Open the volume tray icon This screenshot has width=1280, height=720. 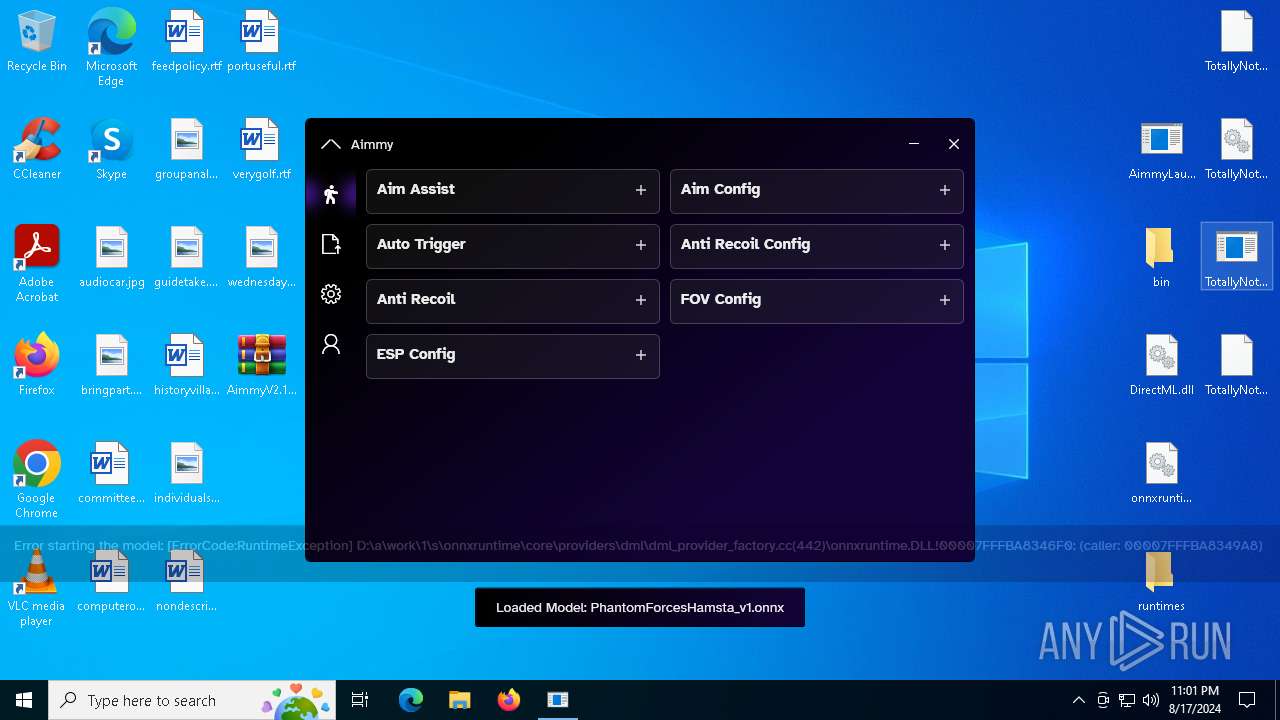click(1151, 700)
